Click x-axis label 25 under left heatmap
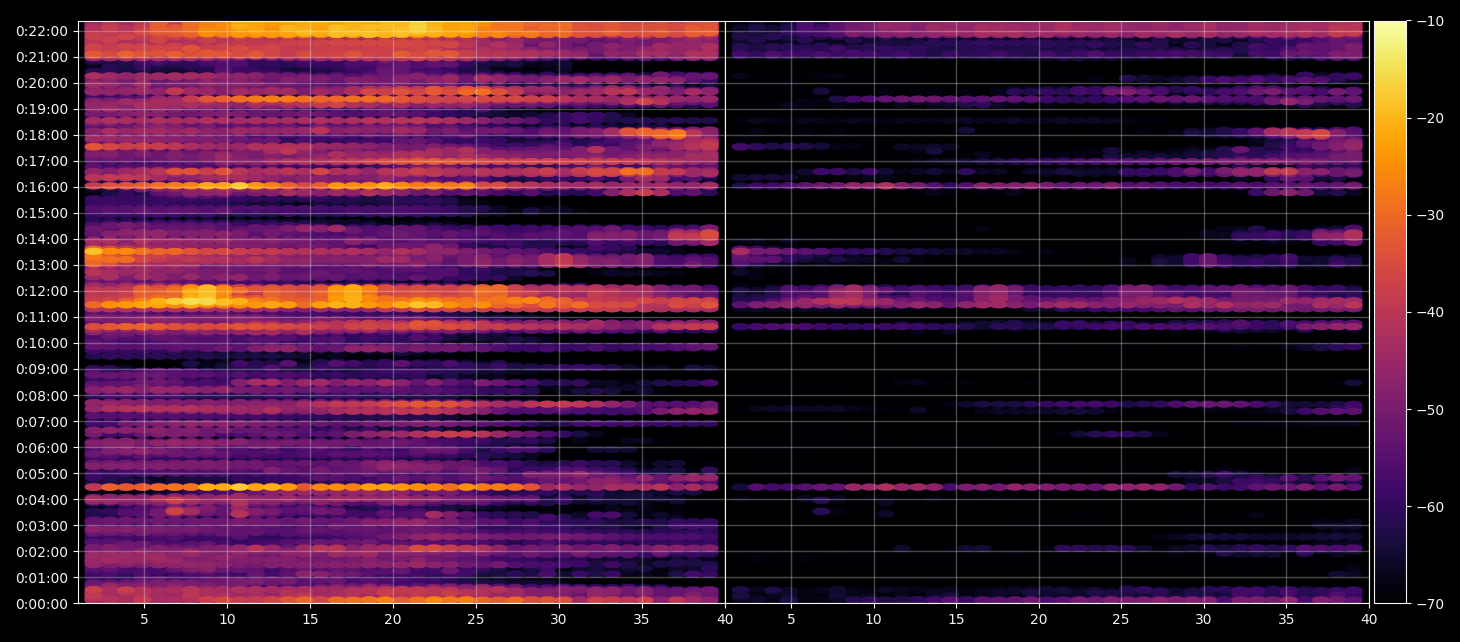1460x642 pixels. point(476,620)
